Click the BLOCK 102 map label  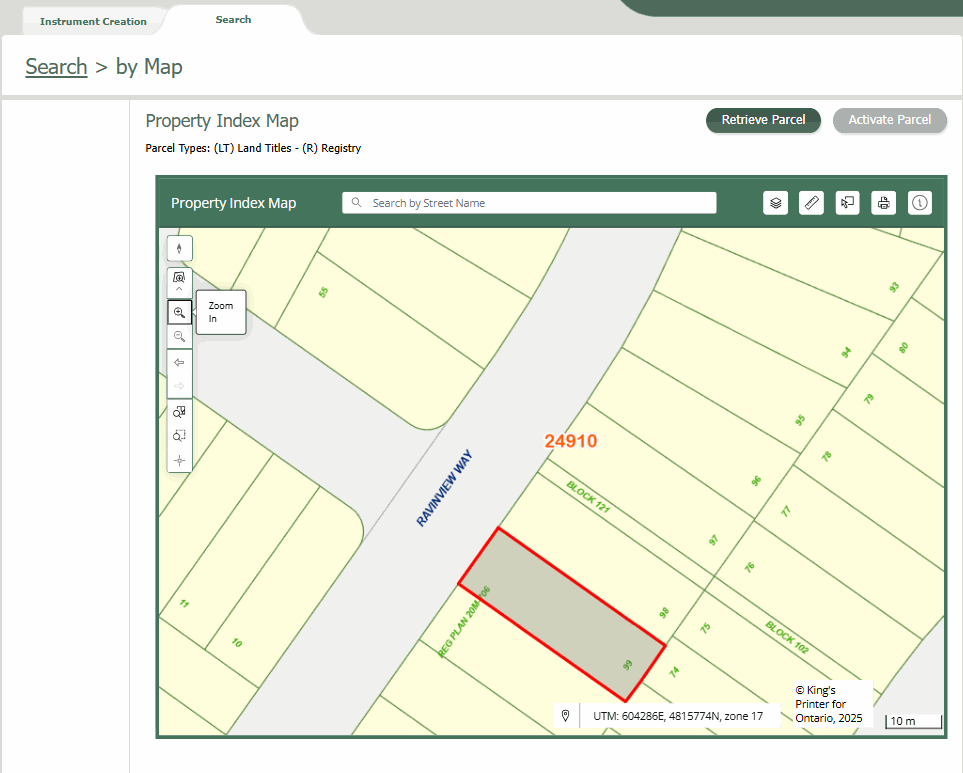click(787, 637)
